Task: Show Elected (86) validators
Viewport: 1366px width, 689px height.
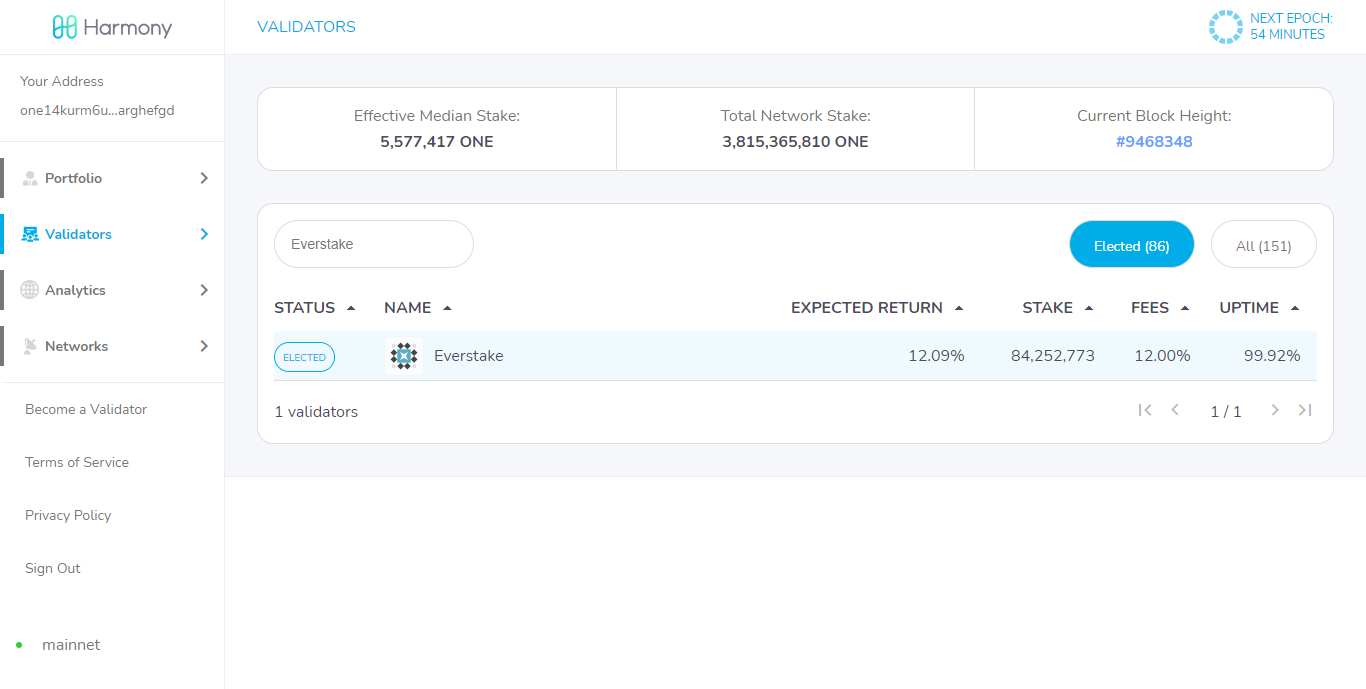Action: pyautogui.click(x=1132, y=245)
